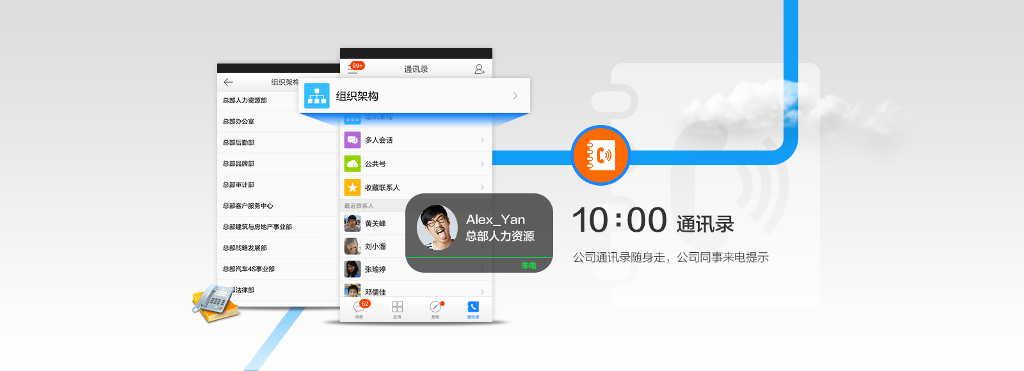Click 黄关峰's contact avatar
The height and width of the screenshot is (371, 1024).
coord(353,223)
